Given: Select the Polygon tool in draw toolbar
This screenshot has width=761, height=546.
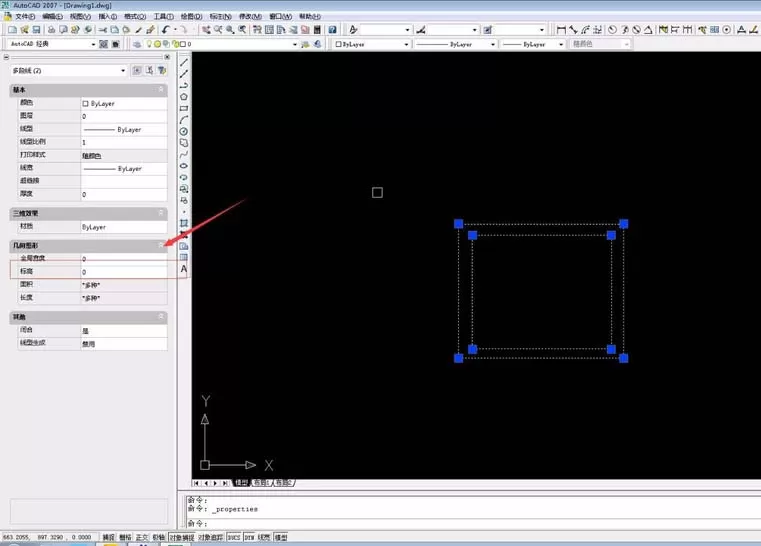Looking at the screenshot, I should pos(184,97).
